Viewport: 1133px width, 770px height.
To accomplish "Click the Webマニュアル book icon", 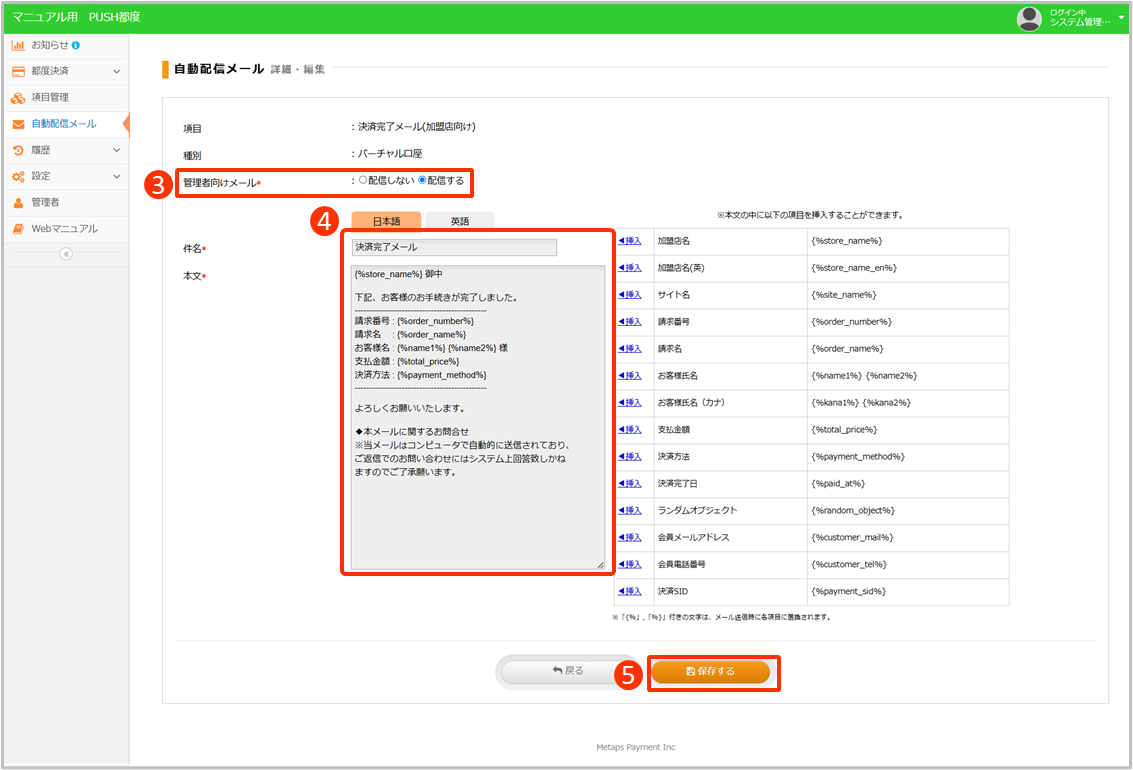I will 18,229.
